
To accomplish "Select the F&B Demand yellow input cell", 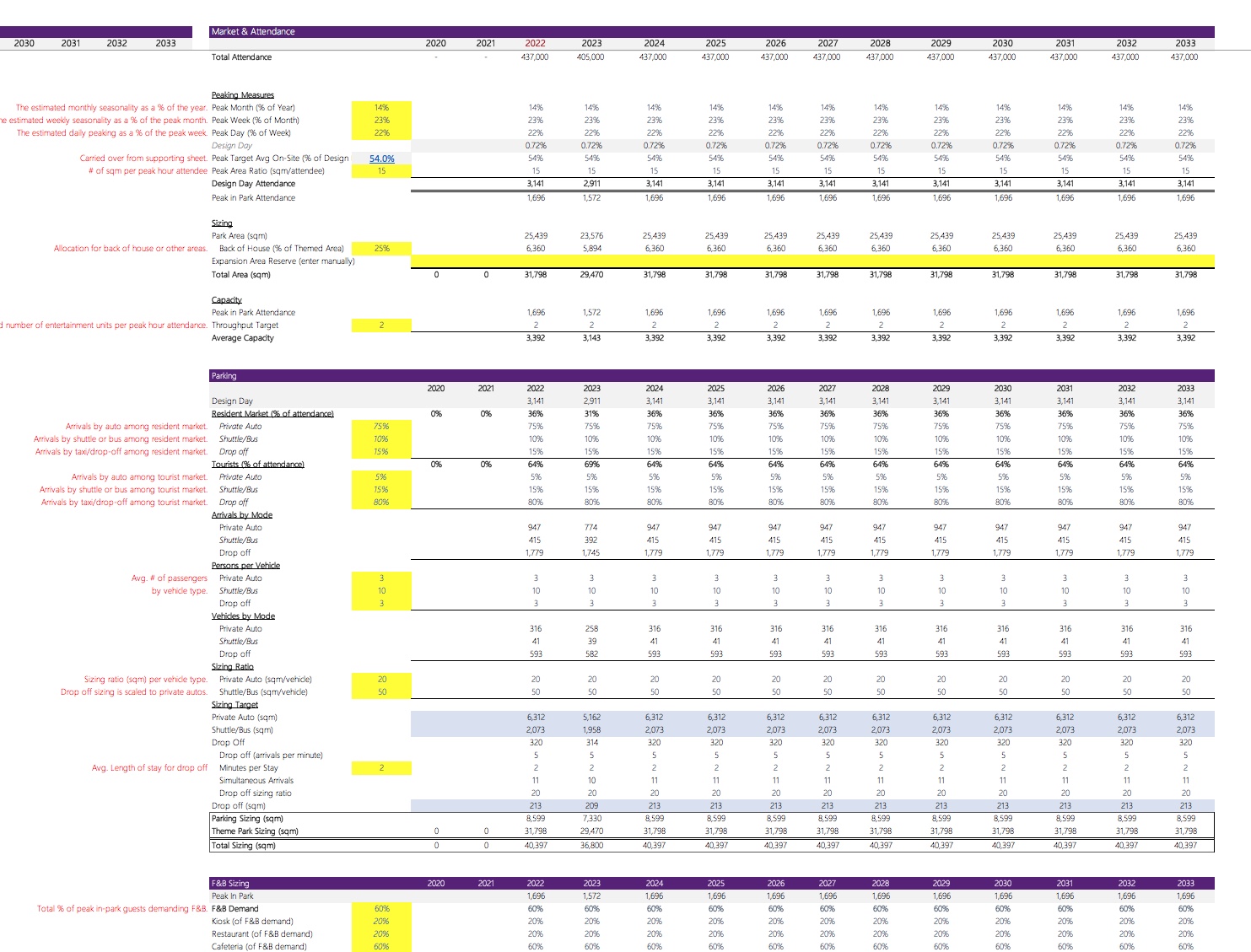I will click(381, 909).
